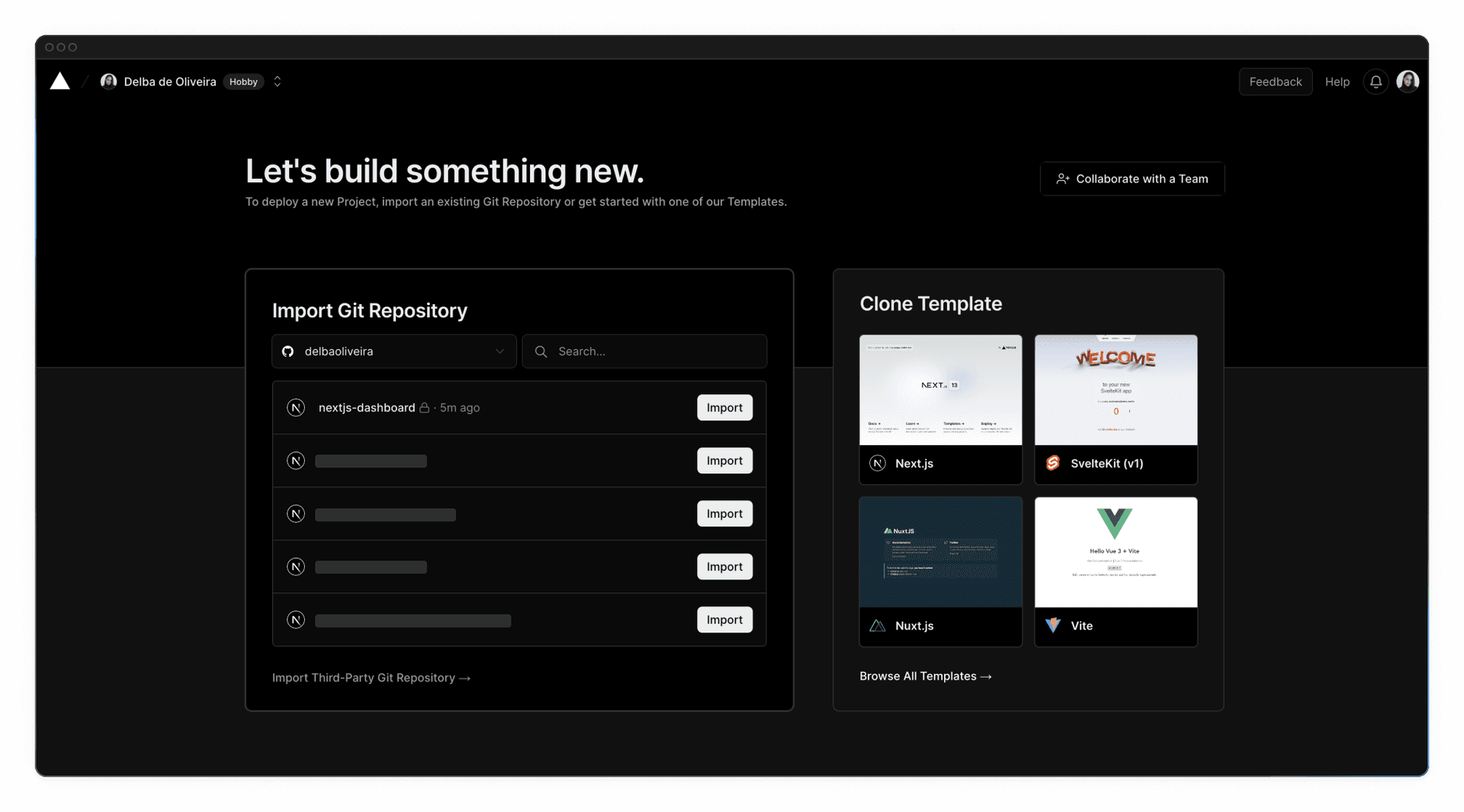
Task: Click the GitHub icon in the repository selector
Action: coord(287,351)
